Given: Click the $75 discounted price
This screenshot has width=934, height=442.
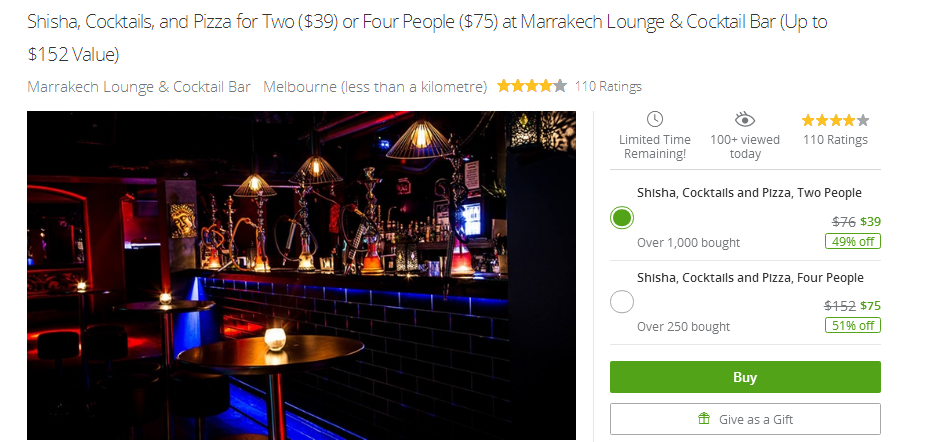Looking at the screenshot, I should (870, 306).
